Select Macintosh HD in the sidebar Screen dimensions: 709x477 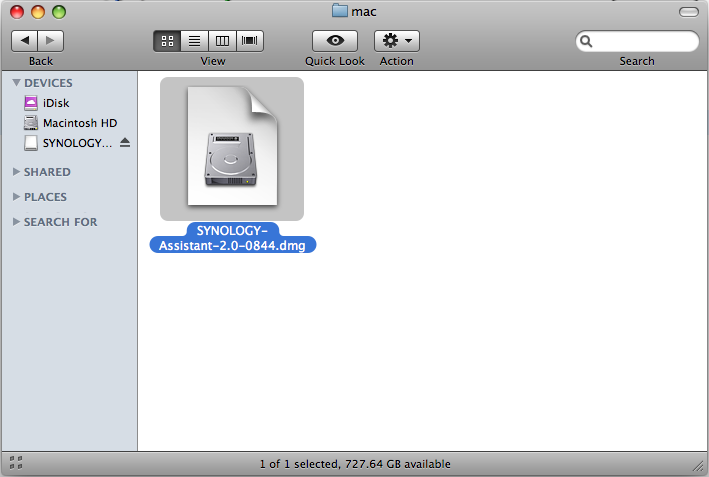[x=70, y=123]
